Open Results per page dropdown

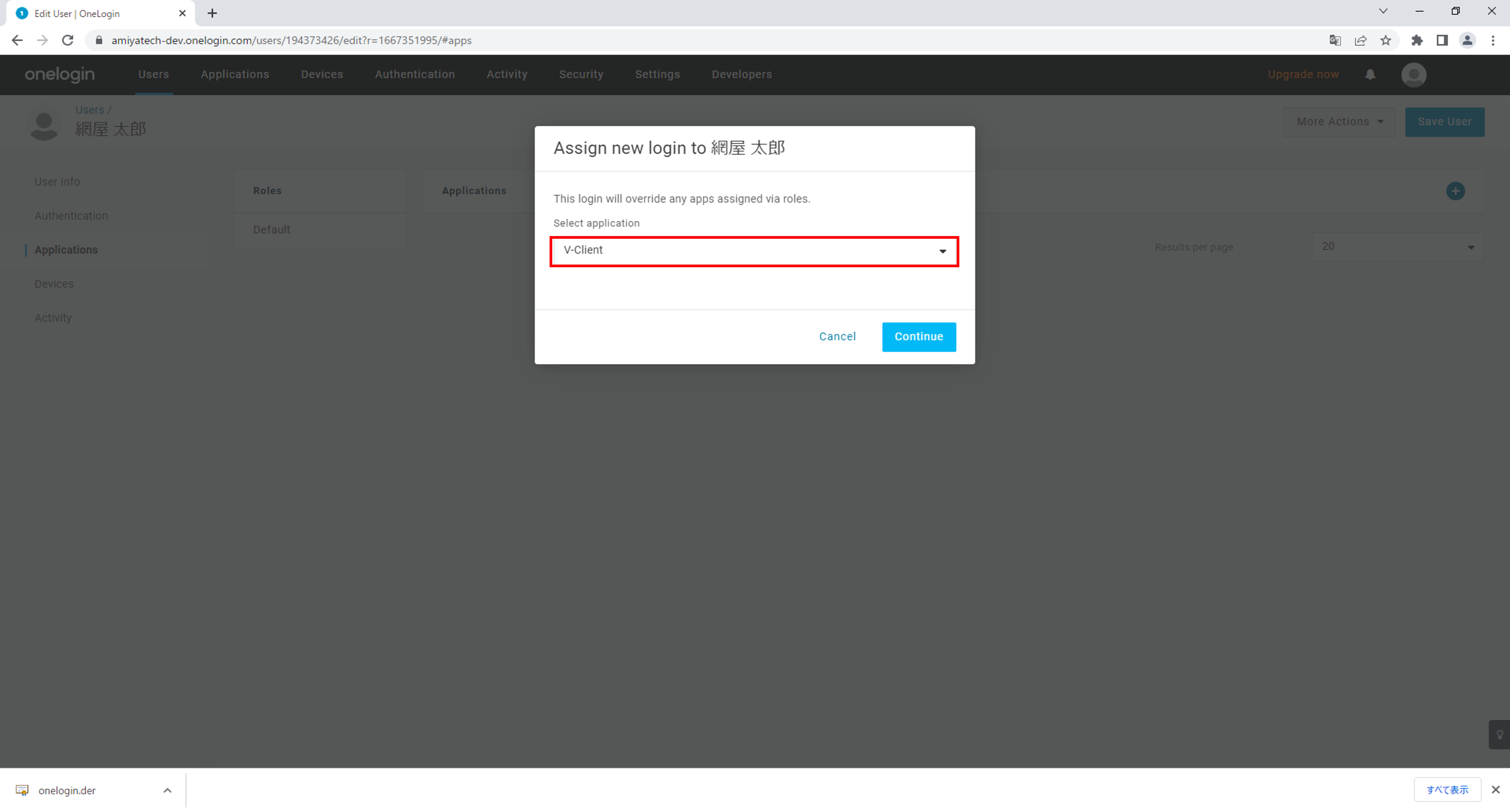pyautogui.click(x=1398, y=247)
